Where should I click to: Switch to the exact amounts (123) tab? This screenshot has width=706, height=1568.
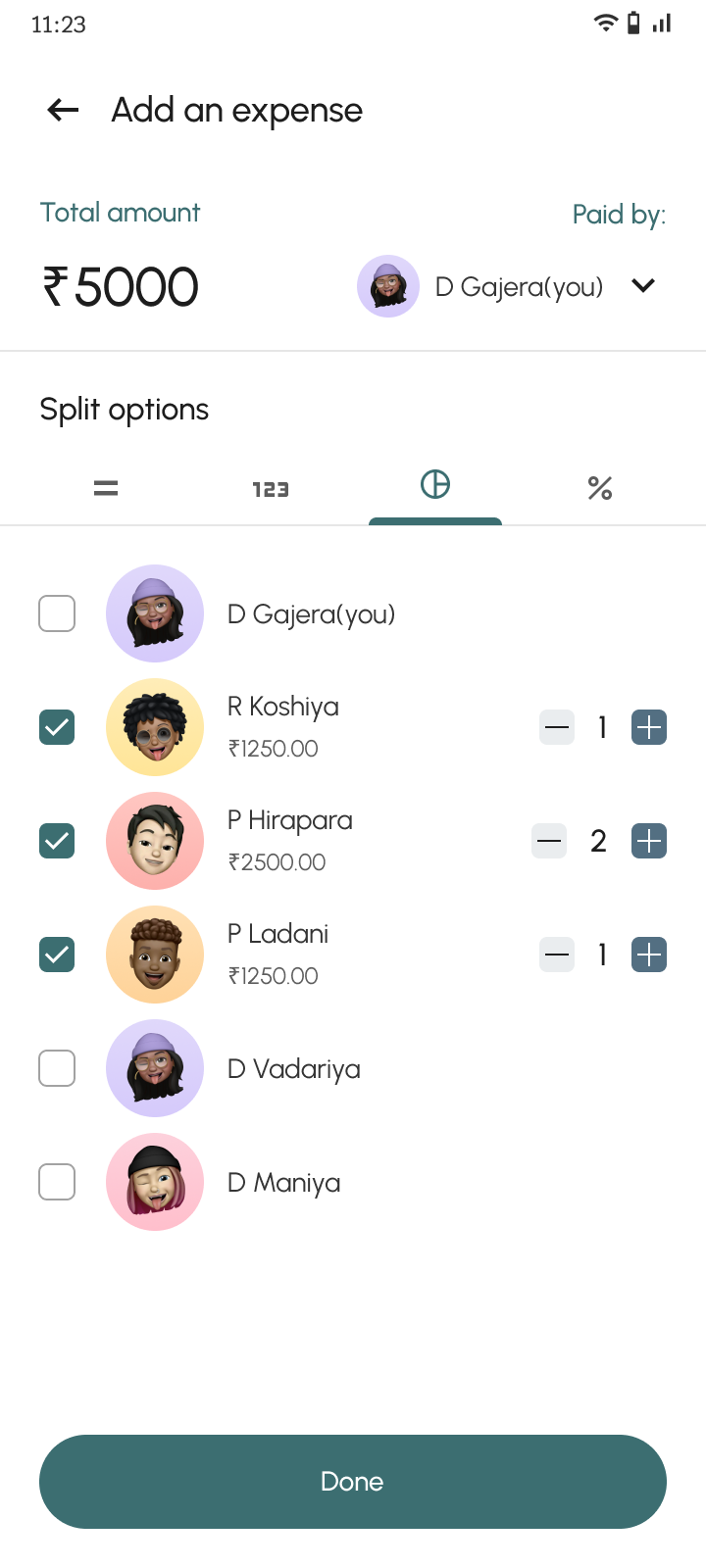click(271, 489)
